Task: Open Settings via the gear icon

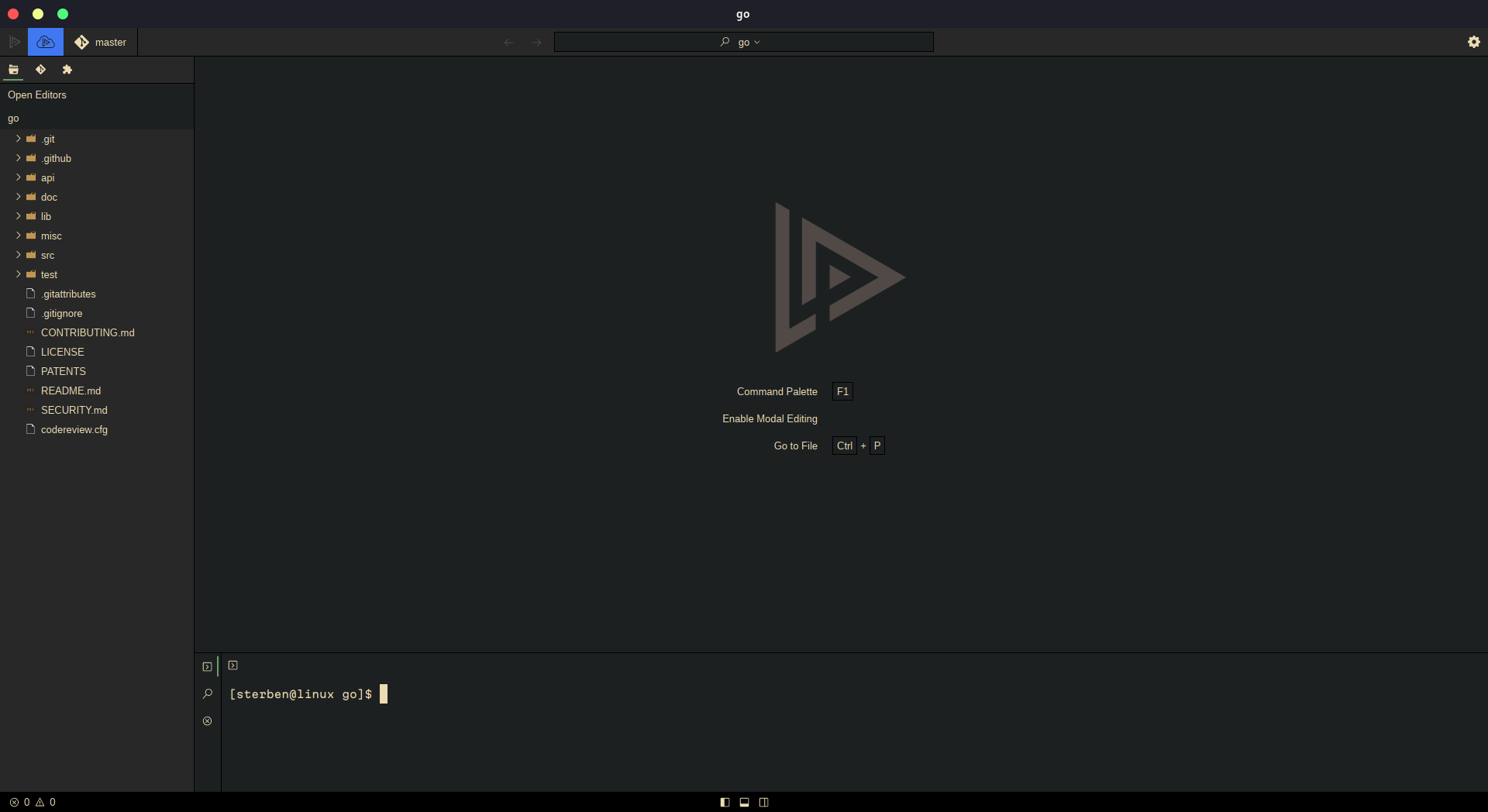Action: (1473, 41)
